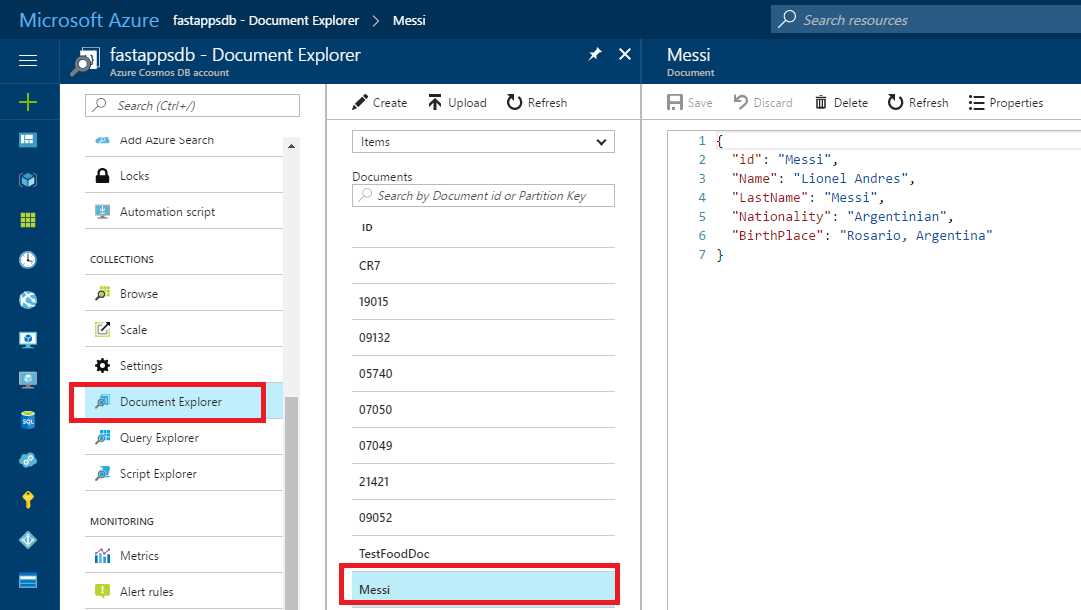This screenshot has width=1081, height=610.
Task: Click fastappsdb - Document Explorer breadcrumb
Action: pyautogui.click(x=265, y=21)
